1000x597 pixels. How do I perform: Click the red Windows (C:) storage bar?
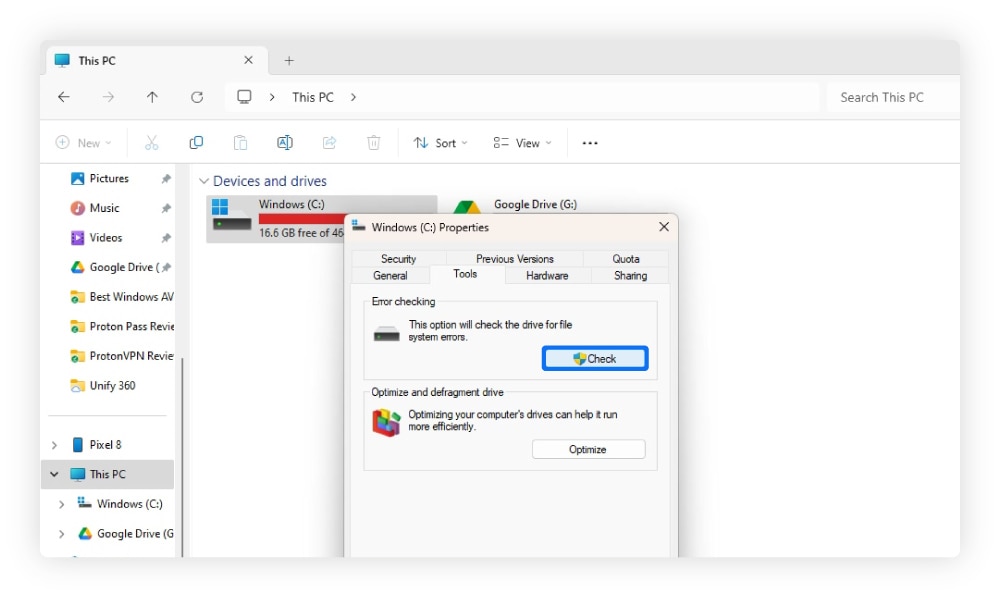[301, 219]
